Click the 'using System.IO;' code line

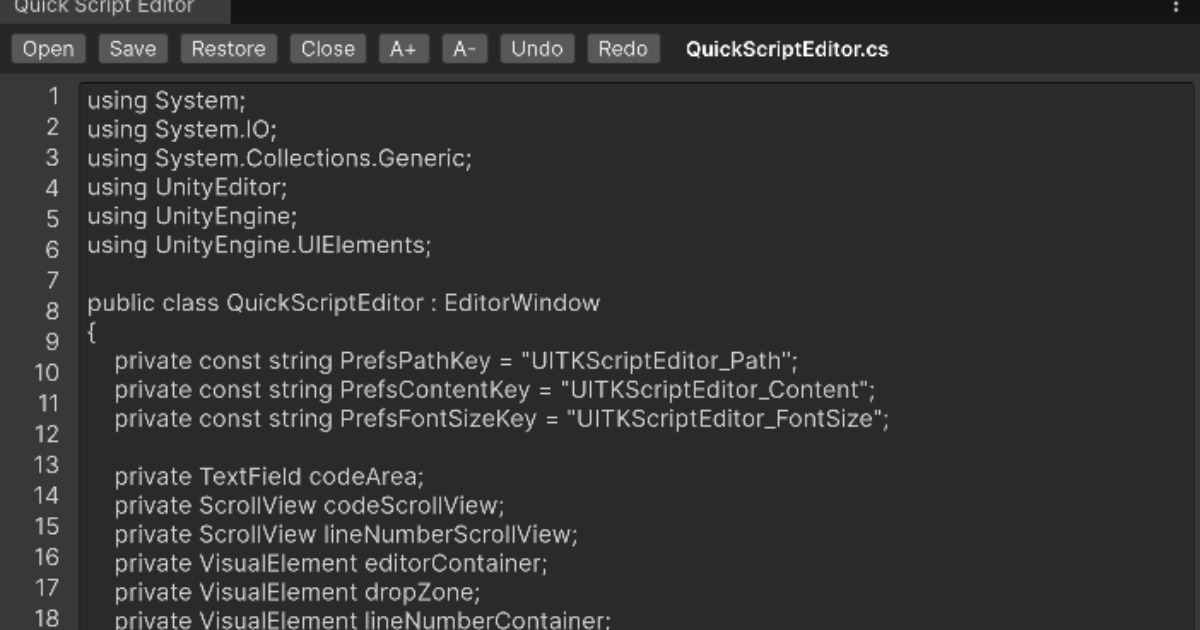click(x=160, y=128)
